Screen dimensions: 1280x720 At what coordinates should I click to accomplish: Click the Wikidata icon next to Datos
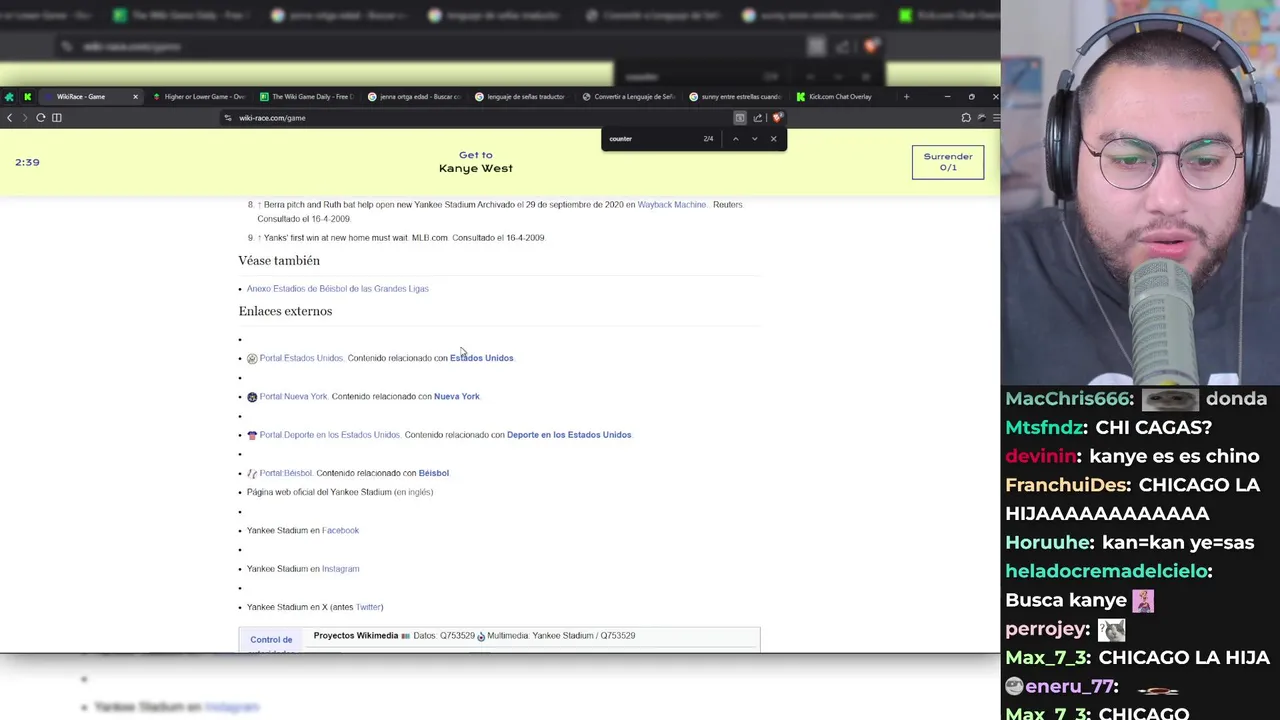pos(406,636)
